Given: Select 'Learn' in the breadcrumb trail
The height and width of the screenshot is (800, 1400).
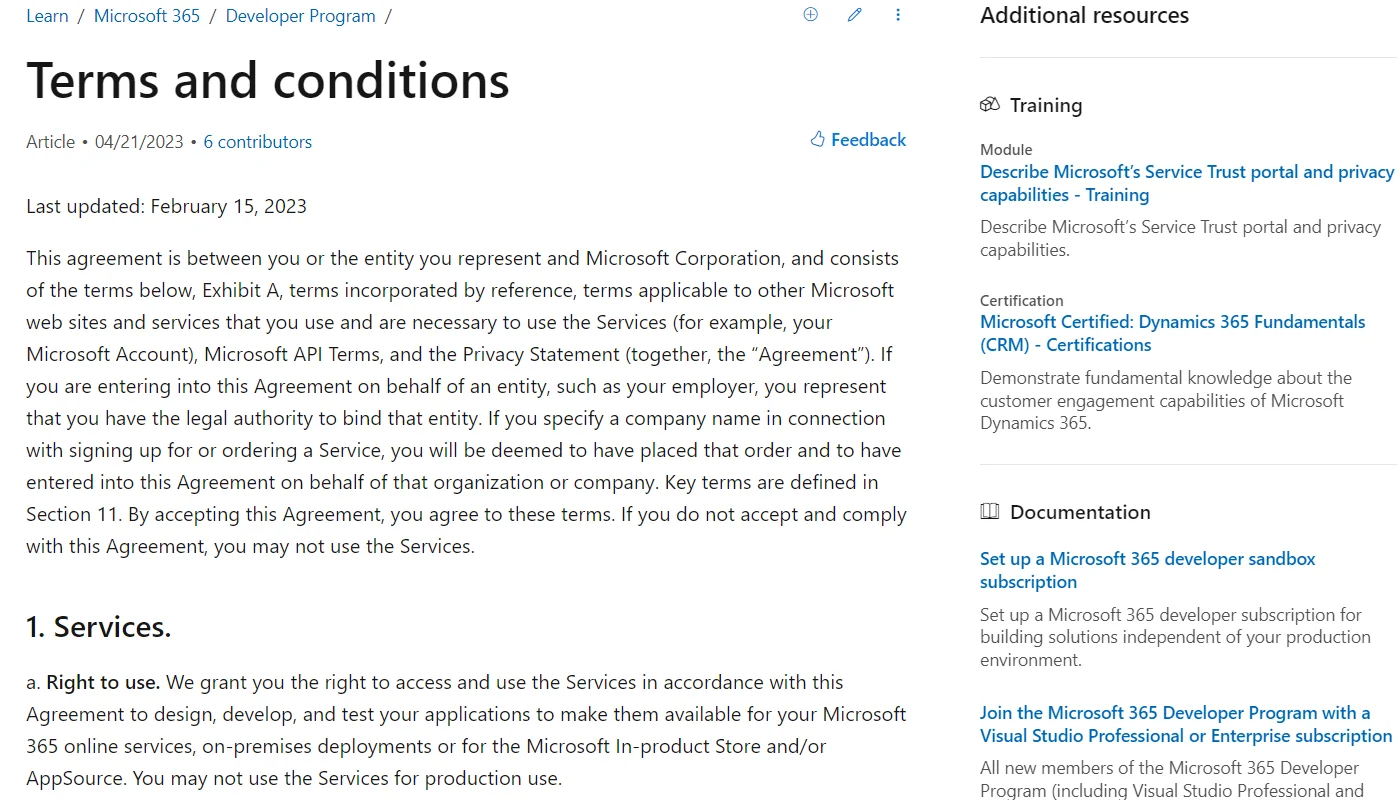Looking at the screenshot, I should pyautogui.click(x=47, y=15).
